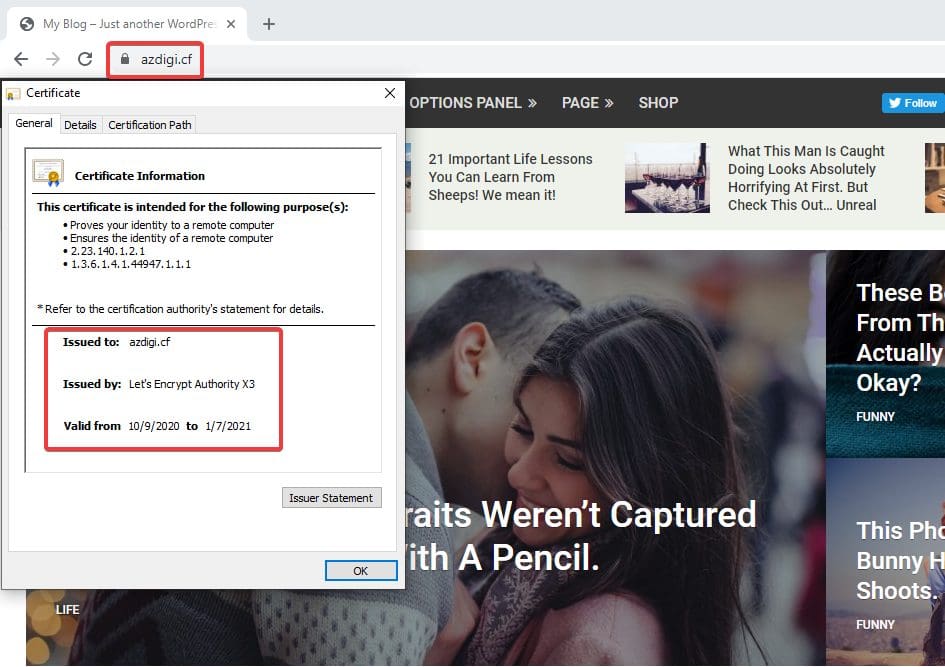
Task: Click the boat thumbnail next to the article
Action: [x=667, y=178]
